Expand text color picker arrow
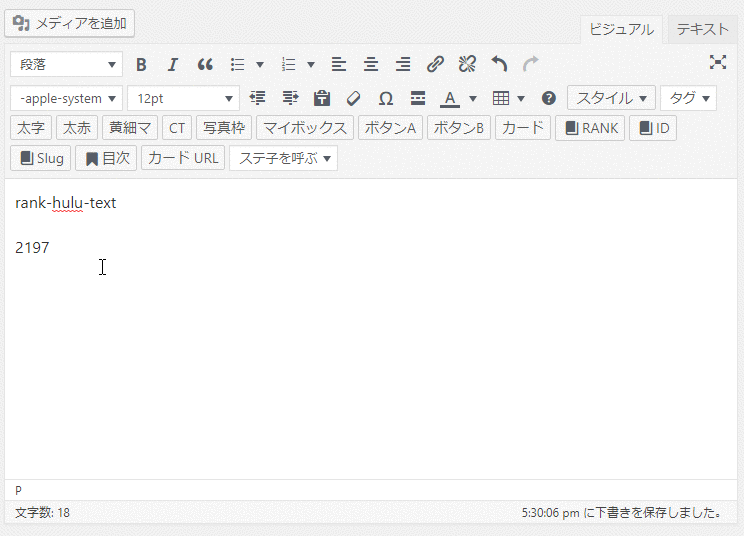 [473, 99]
